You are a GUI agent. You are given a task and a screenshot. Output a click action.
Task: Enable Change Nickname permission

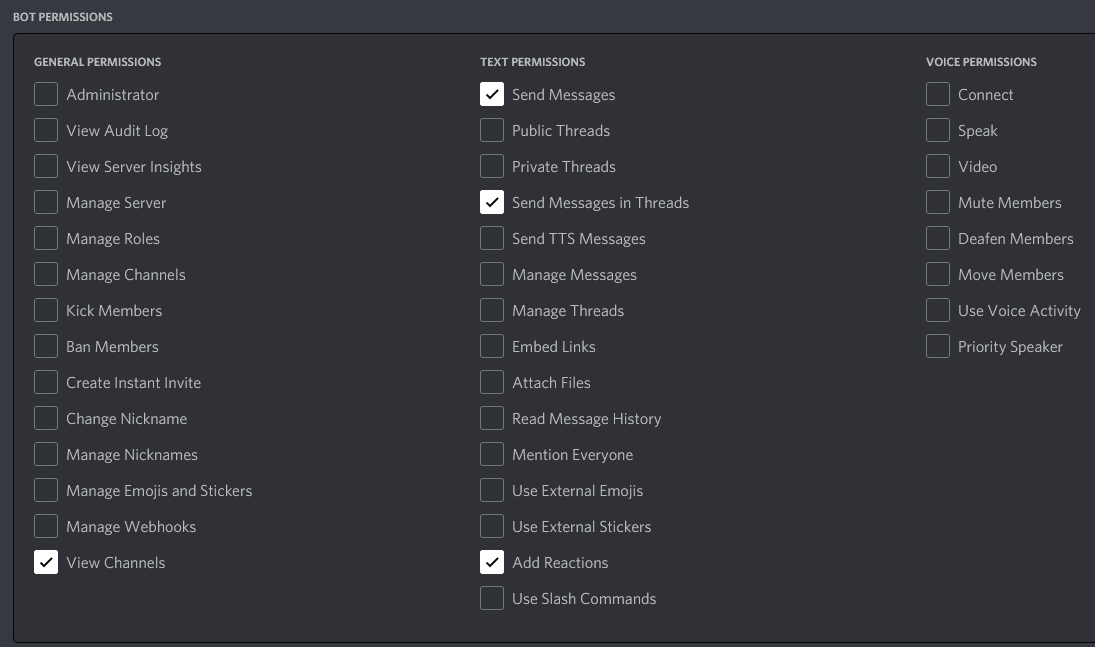coord(45,418)
